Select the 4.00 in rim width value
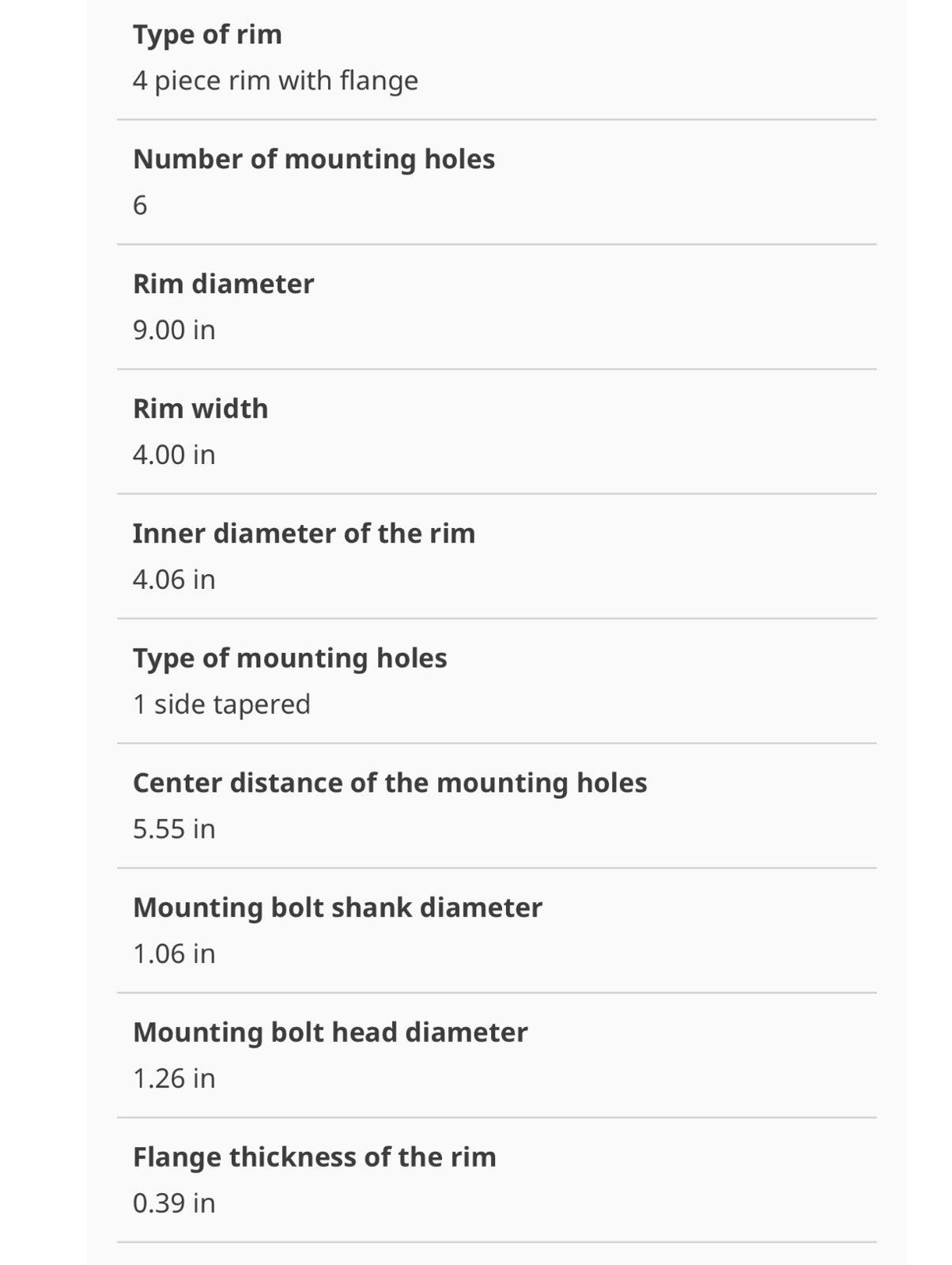 pyautogui.click(x=174, y=455)
